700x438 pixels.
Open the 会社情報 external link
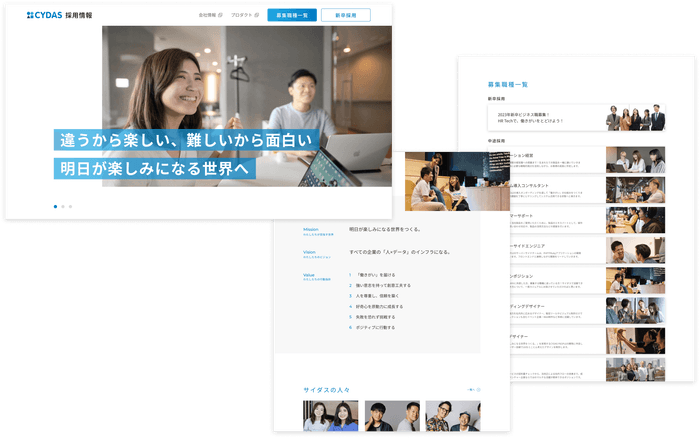(210, 15)
